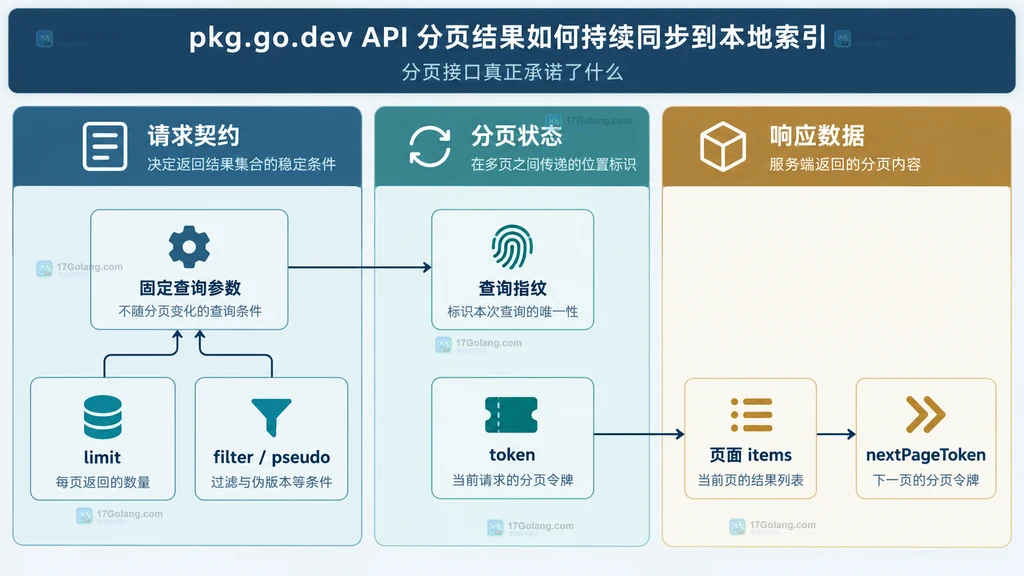Click the nextPageToken label

coord(926,455)
